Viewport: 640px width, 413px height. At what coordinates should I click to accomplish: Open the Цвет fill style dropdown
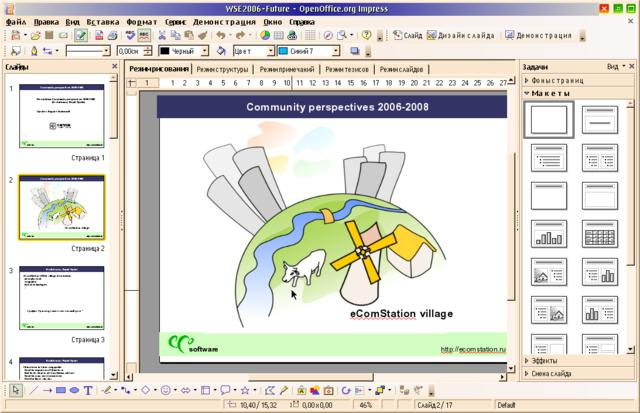(271, 51)
